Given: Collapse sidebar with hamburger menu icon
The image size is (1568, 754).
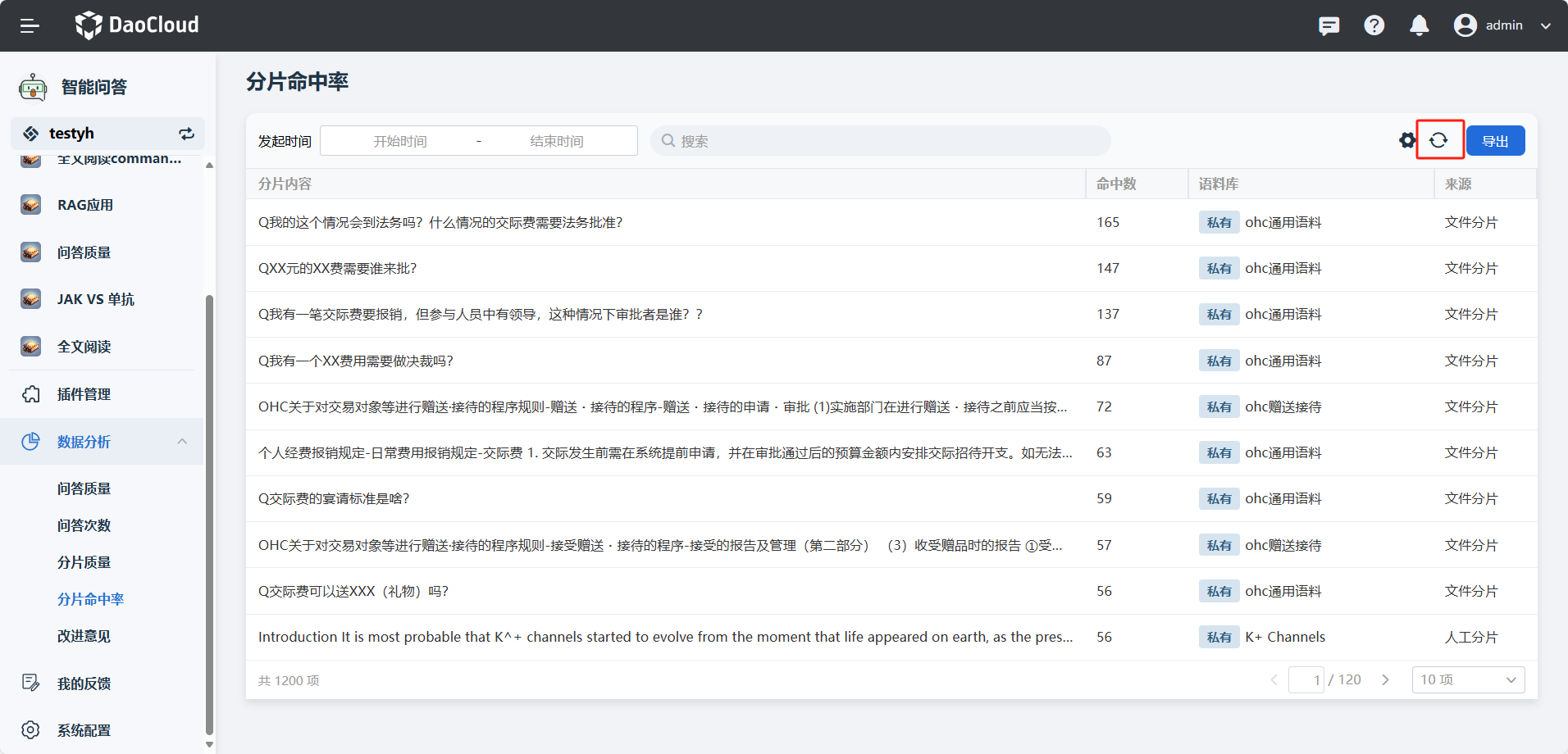Looking at the screenshot, I should point(30,25).
